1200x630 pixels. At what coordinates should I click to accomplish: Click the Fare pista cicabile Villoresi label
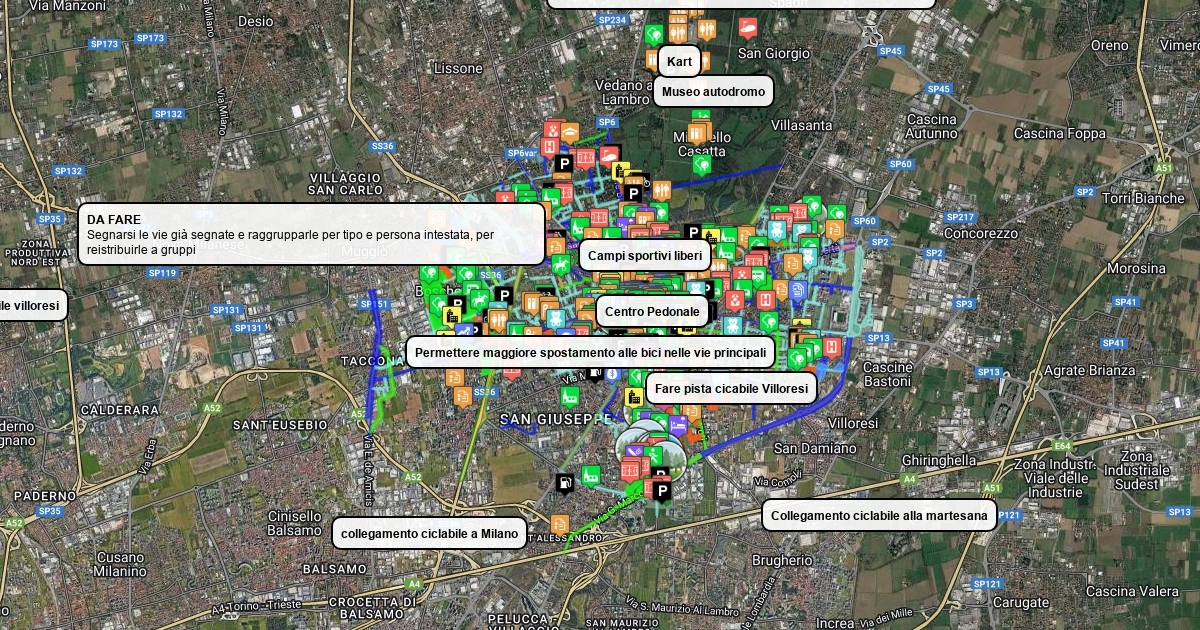[x=731, y=388]
